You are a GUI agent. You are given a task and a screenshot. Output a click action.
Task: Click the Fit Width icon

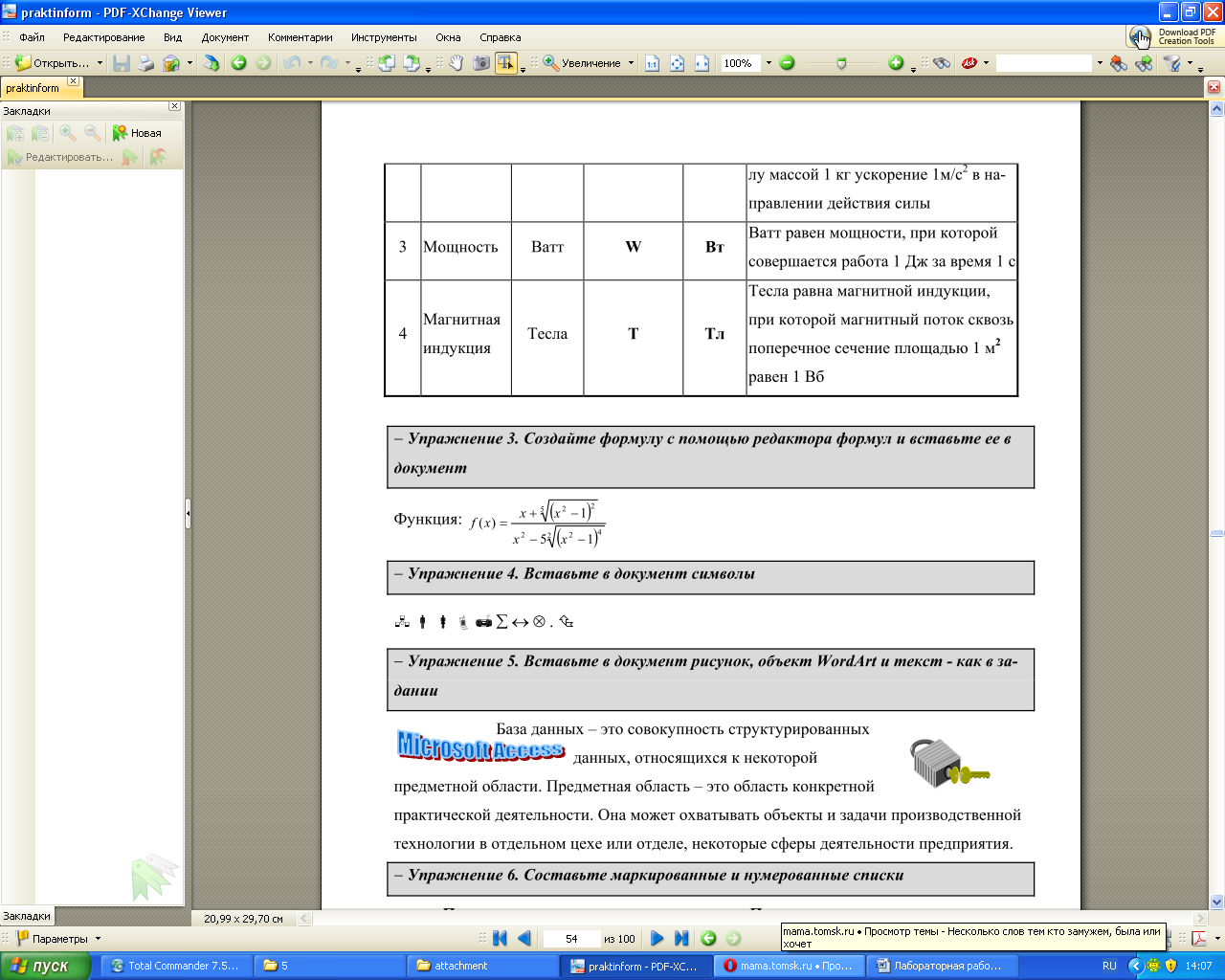pos(702,63)
